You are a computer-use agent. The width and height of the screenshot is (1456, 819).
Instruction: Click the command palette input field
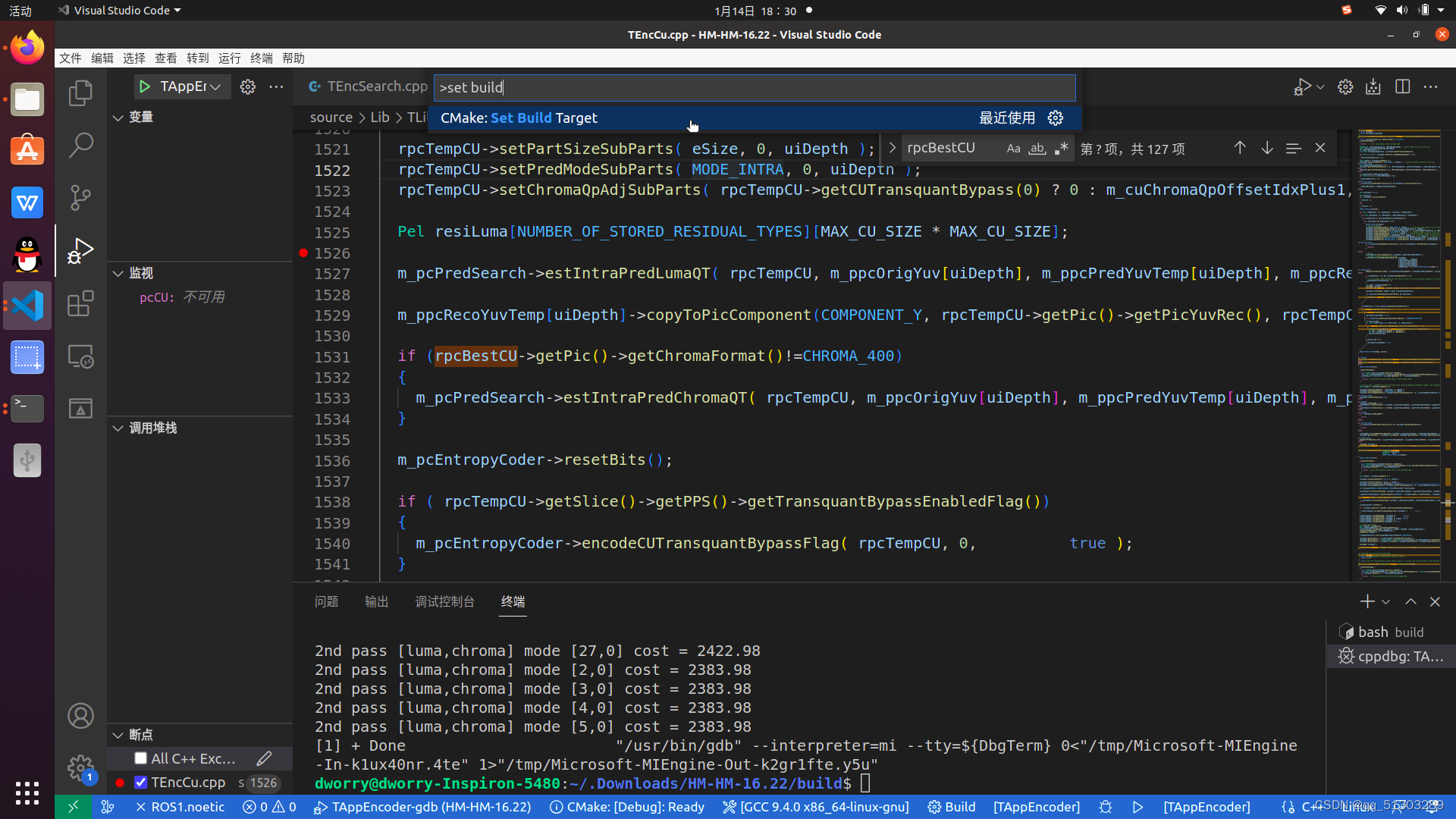coord(754,88)
